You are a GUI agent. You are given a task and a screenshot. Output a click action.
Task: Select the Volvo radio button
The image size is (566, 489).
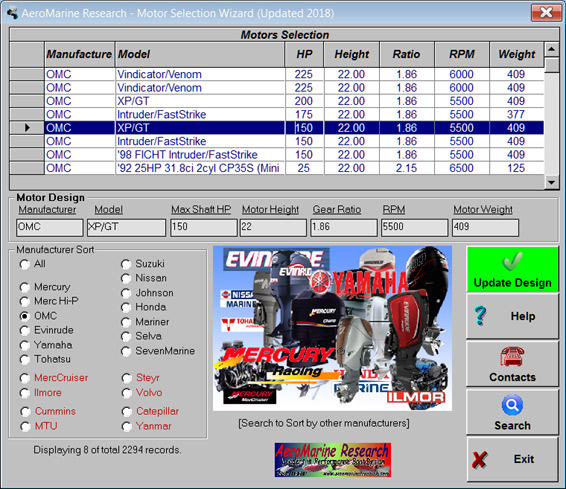point(126,393)
